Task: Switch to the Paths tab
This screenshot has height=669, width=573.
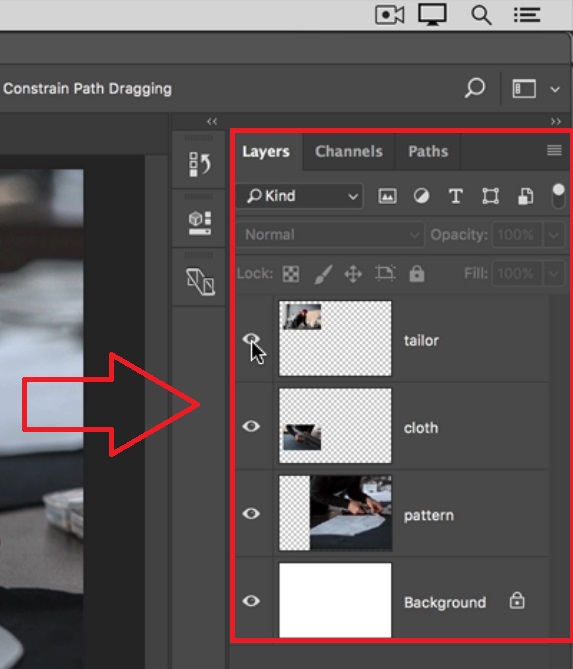Action: pos(428,151)
